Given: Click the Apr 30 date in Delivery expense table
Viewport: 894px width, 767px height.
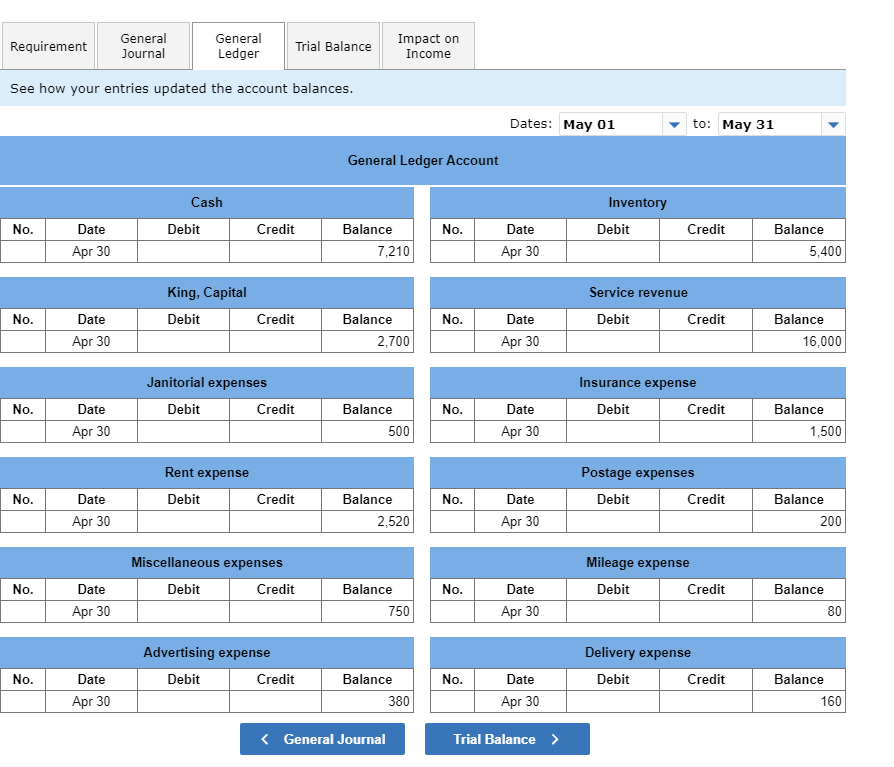Looking at the screenshot, I should (520, 701).
